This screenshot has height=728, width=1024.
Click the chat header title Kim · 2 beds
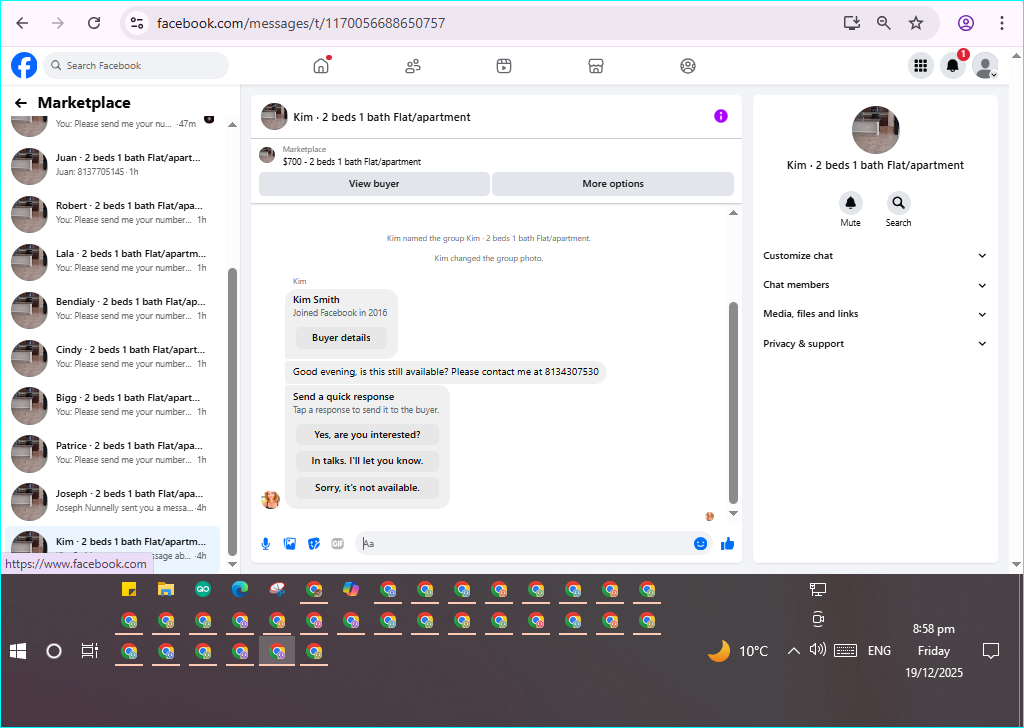pyautogui.click(x=381, y=118)
